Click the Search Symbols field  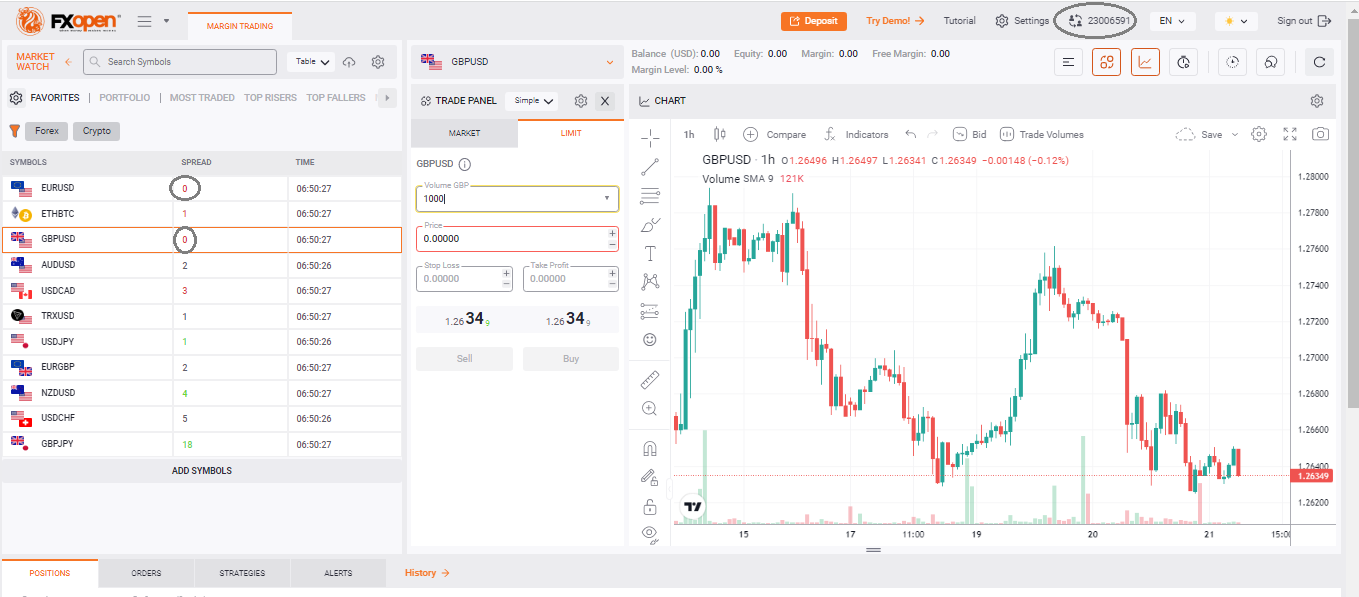tap(180, 62)
